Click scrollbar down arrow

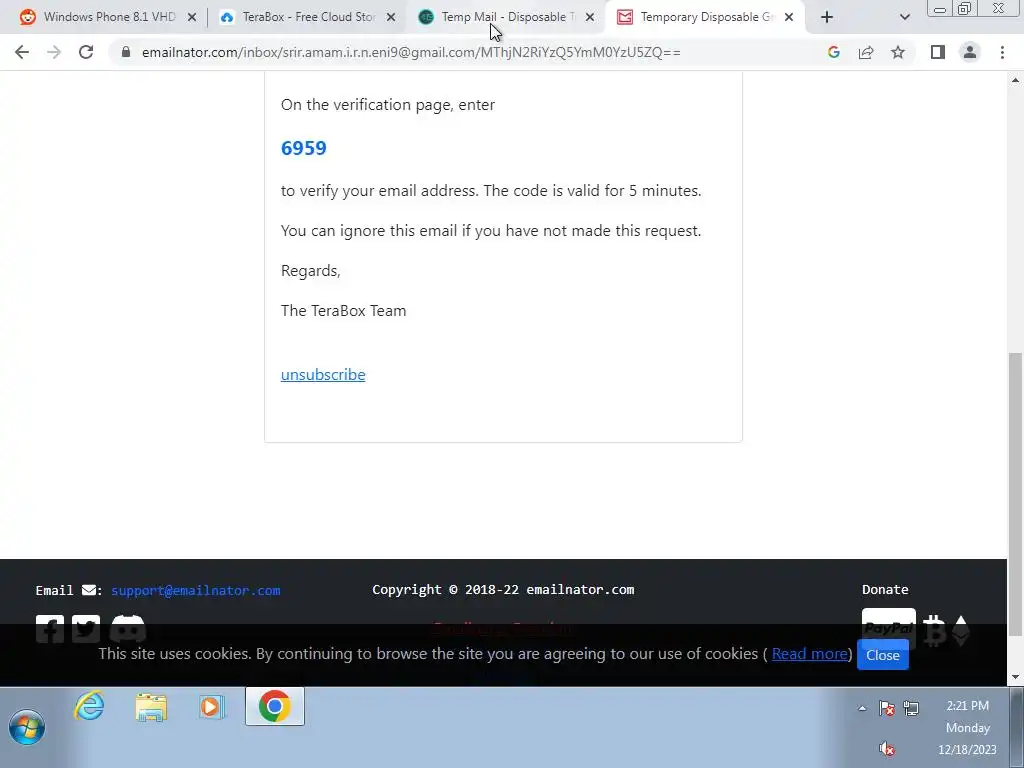click(1015, 677)
